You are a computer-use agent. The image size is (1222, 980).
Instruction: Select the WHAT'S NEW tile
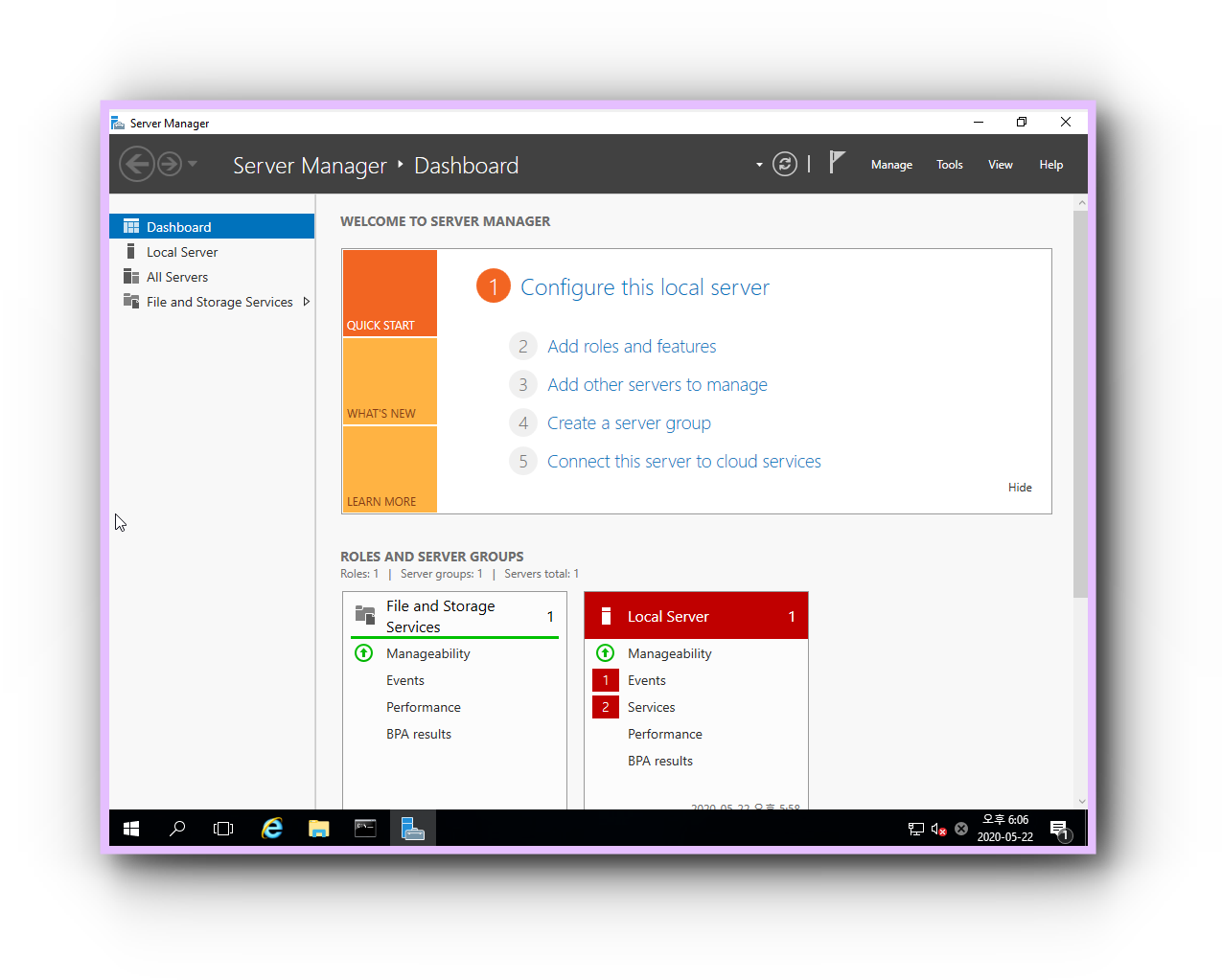pos(390,381)
